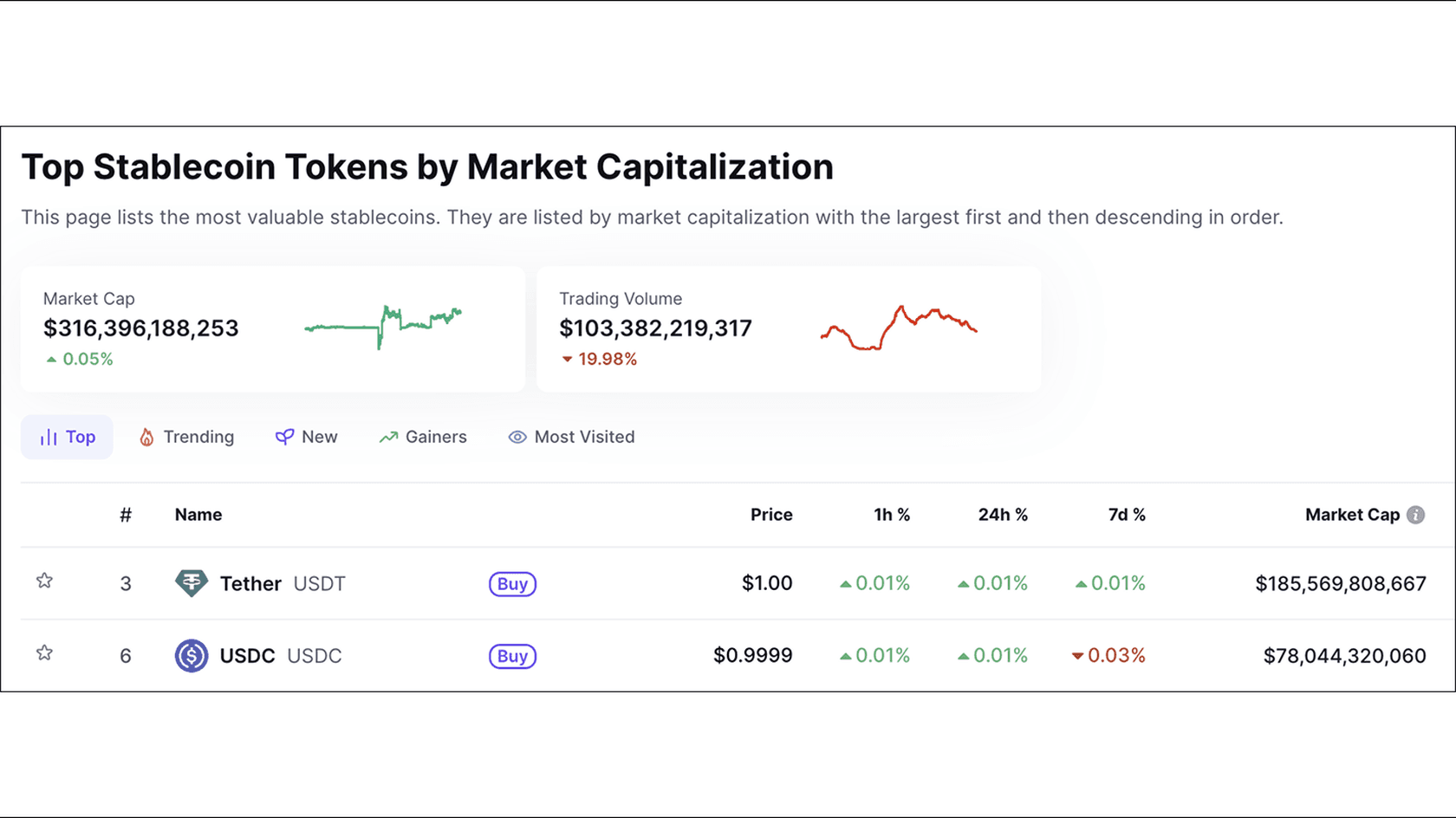Click the flame icon next to Trending

(x=146, y=437)
